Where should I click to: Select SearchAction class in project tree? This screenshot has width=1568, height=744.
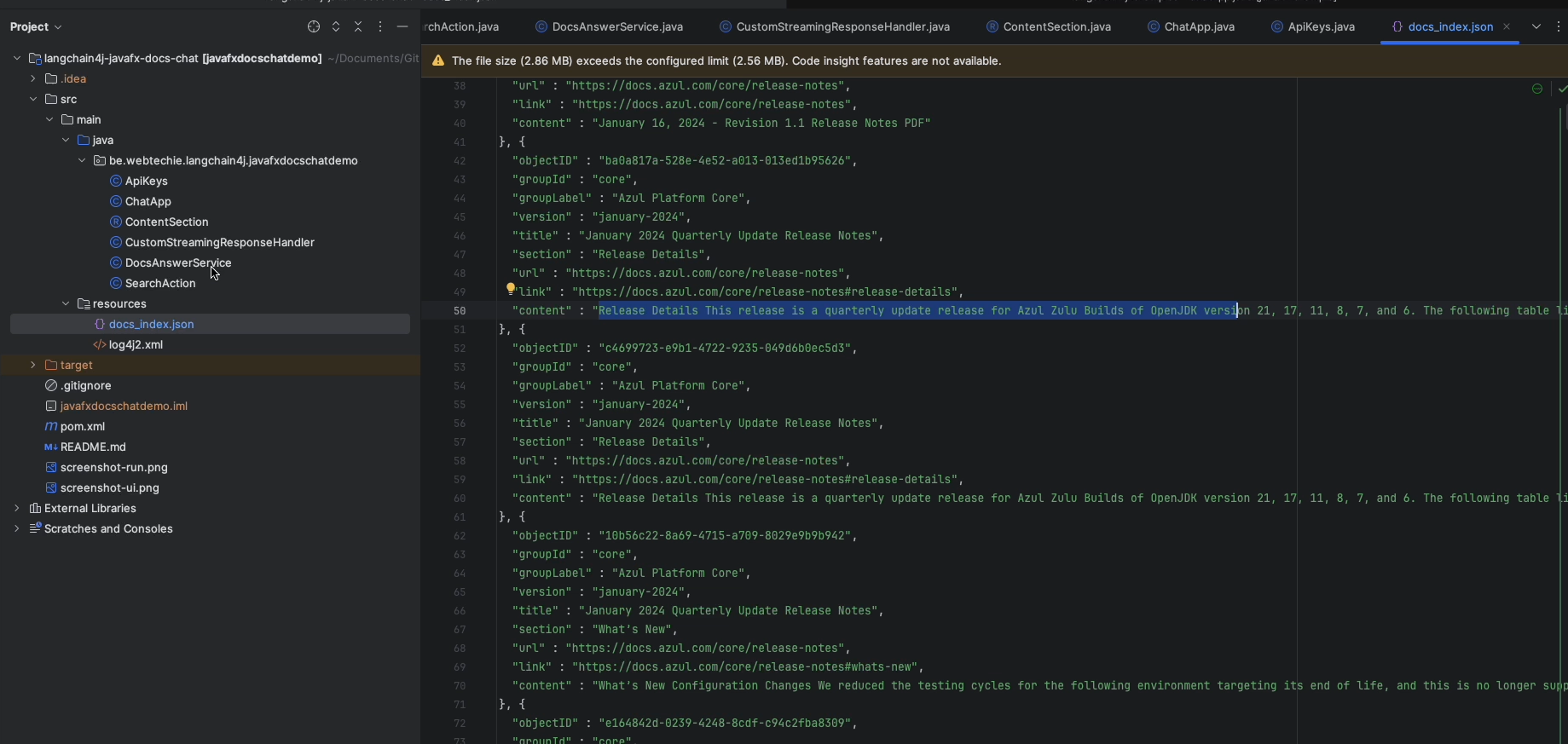(159, 283)
